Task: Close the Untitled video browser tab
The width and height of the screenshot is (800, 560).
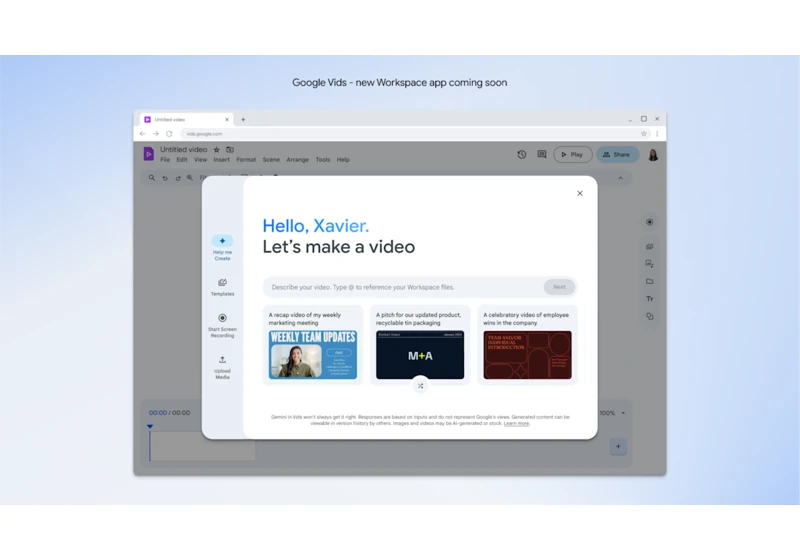Action: coord(227,119)
